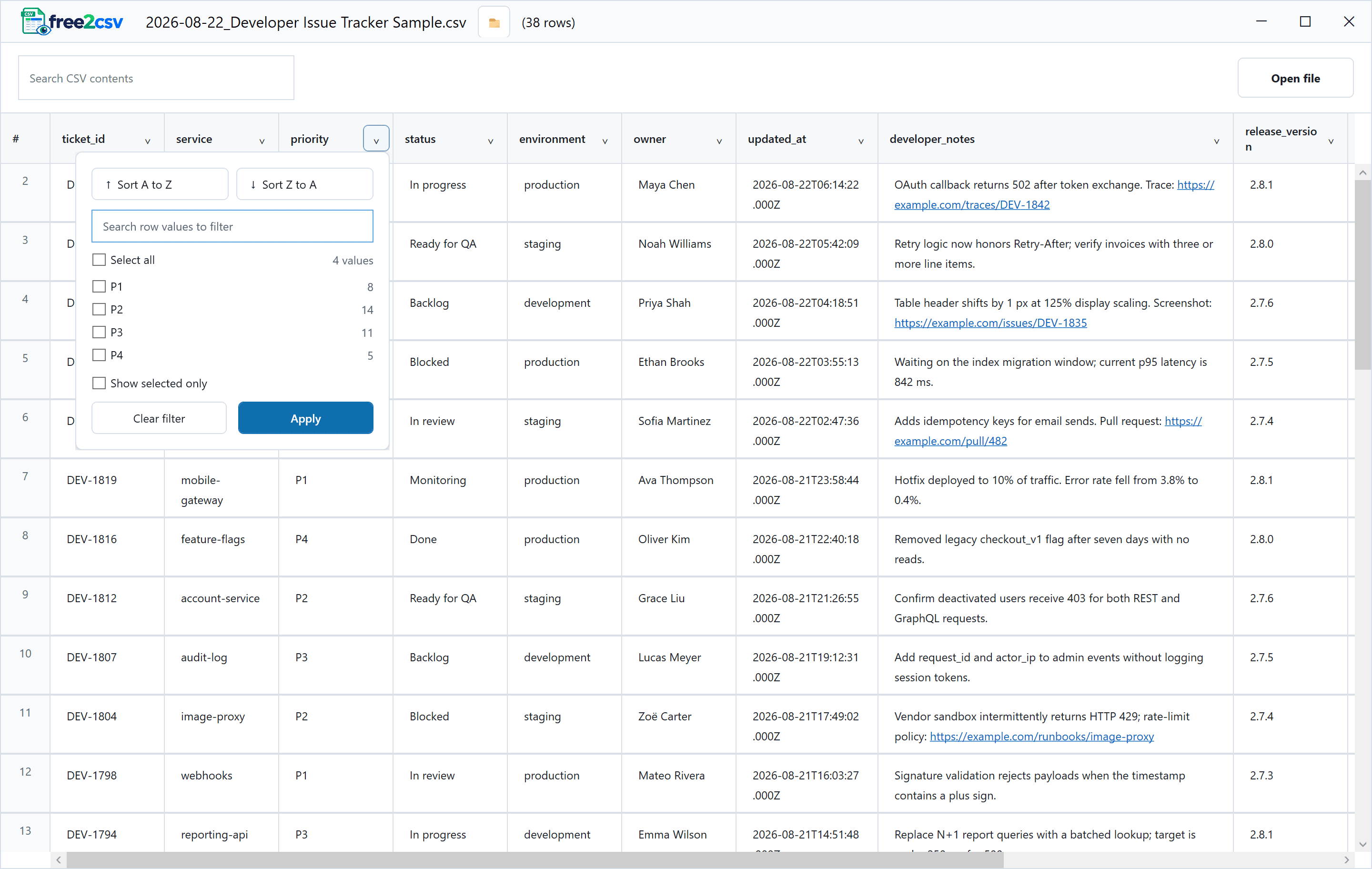The image size is (1372, 869).
Task: Select the feature-flags service cell
Action: (x=222, y=547)
